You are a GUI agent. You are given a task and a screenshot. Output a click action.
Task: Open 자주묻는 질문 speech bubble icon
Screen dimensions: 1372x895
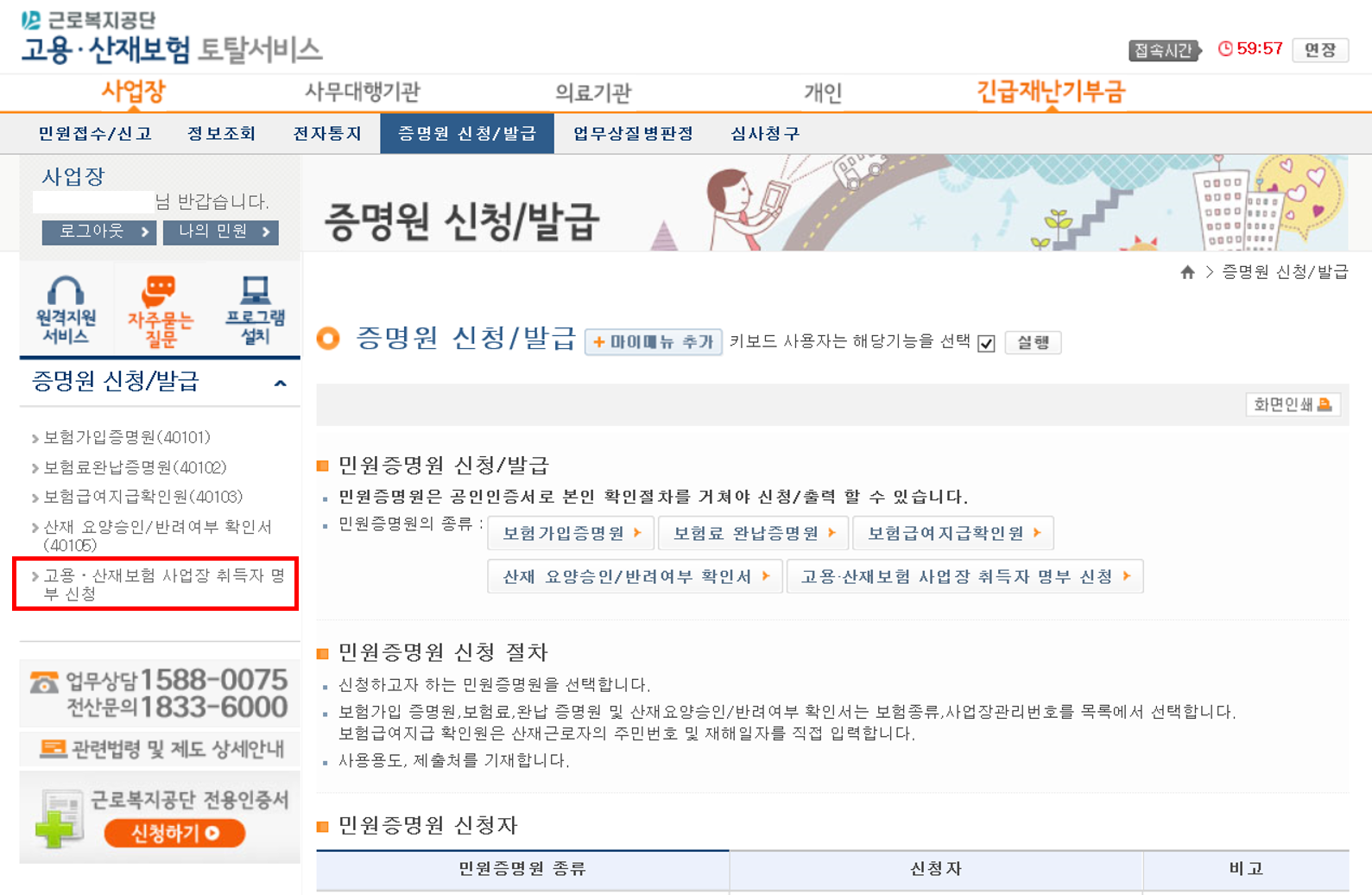(x=160, y=312)
